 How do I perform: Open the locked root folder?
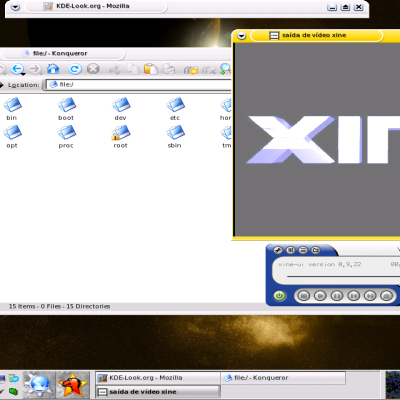pyautogui.click(x=121, y=137)
